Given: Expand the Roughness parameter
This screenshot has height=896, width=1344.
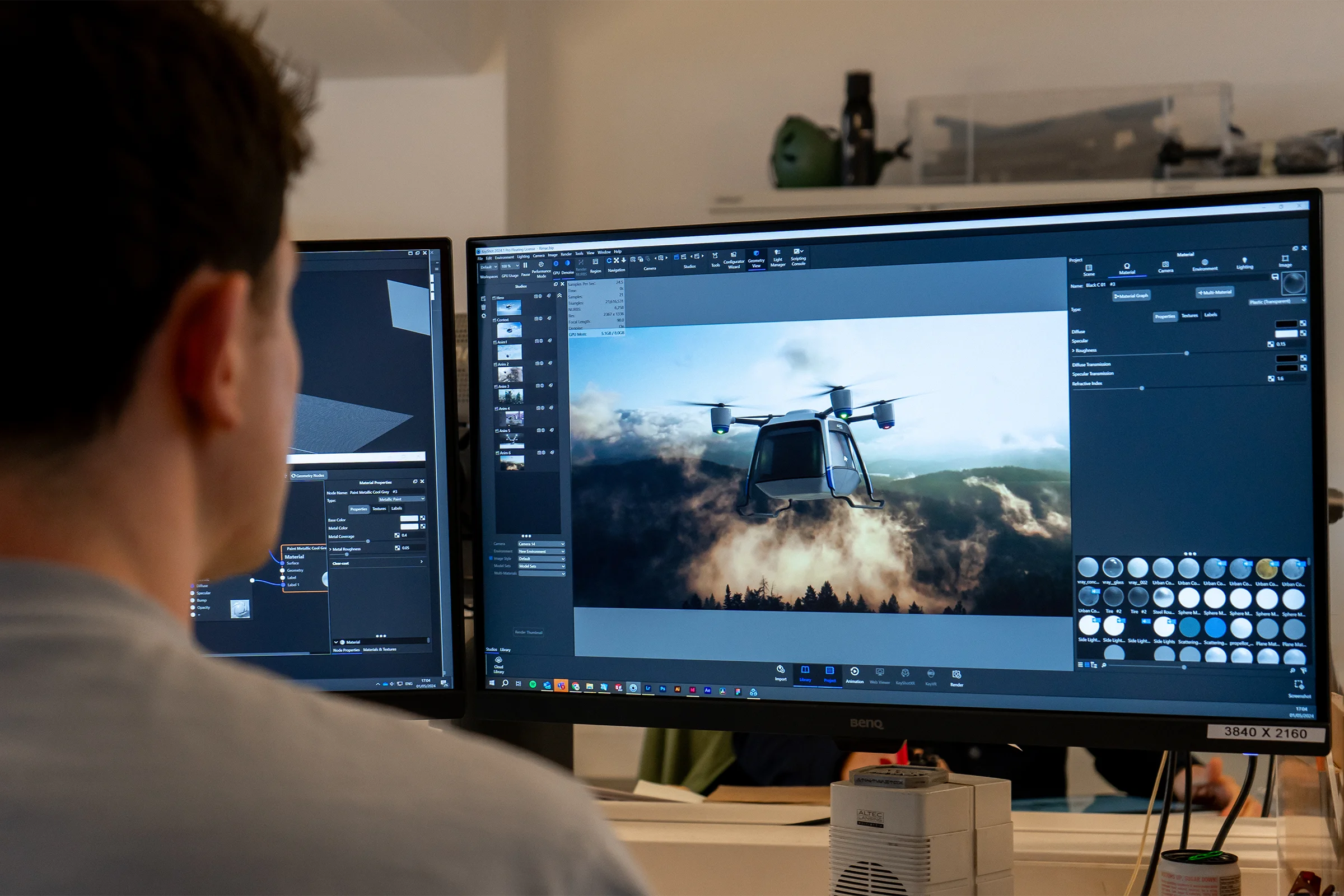Looking at the screenshot, I should click(1074, 351).
